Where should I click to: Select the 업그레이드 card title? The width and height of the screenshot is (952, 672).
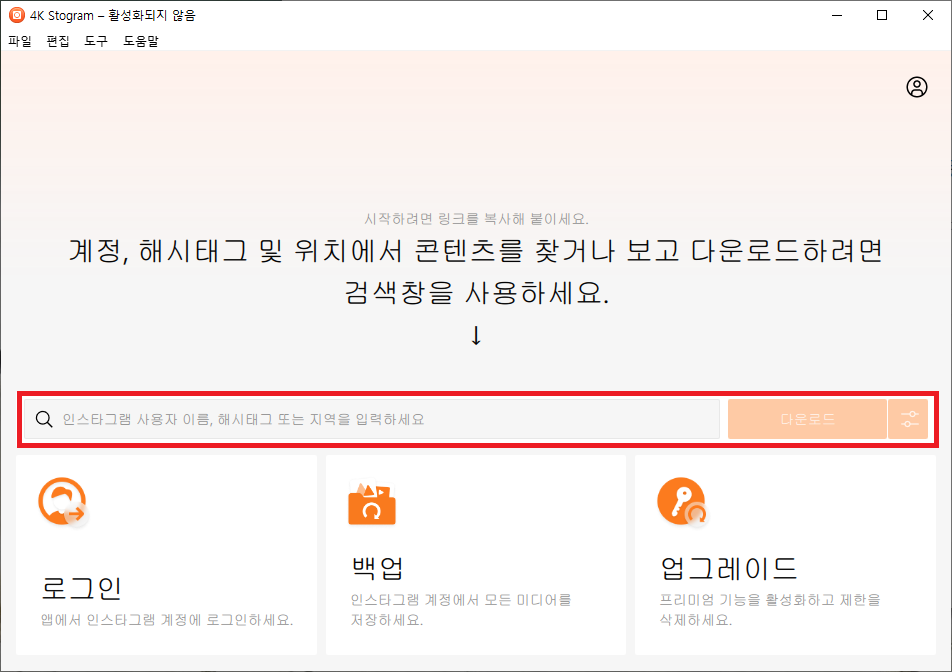coord(728,568)
